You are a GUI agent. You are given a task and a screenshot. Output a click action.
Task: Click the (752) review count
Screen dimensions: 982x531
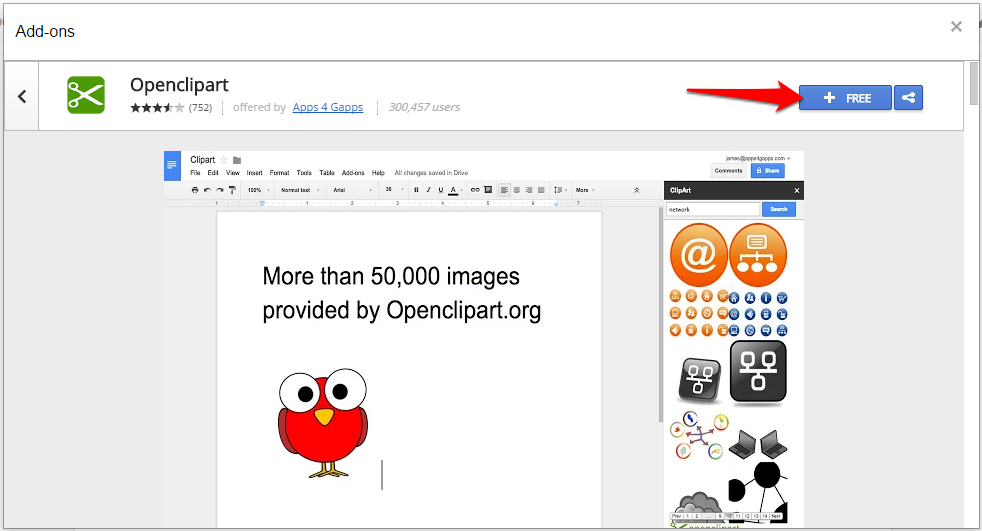coord(200,108)
